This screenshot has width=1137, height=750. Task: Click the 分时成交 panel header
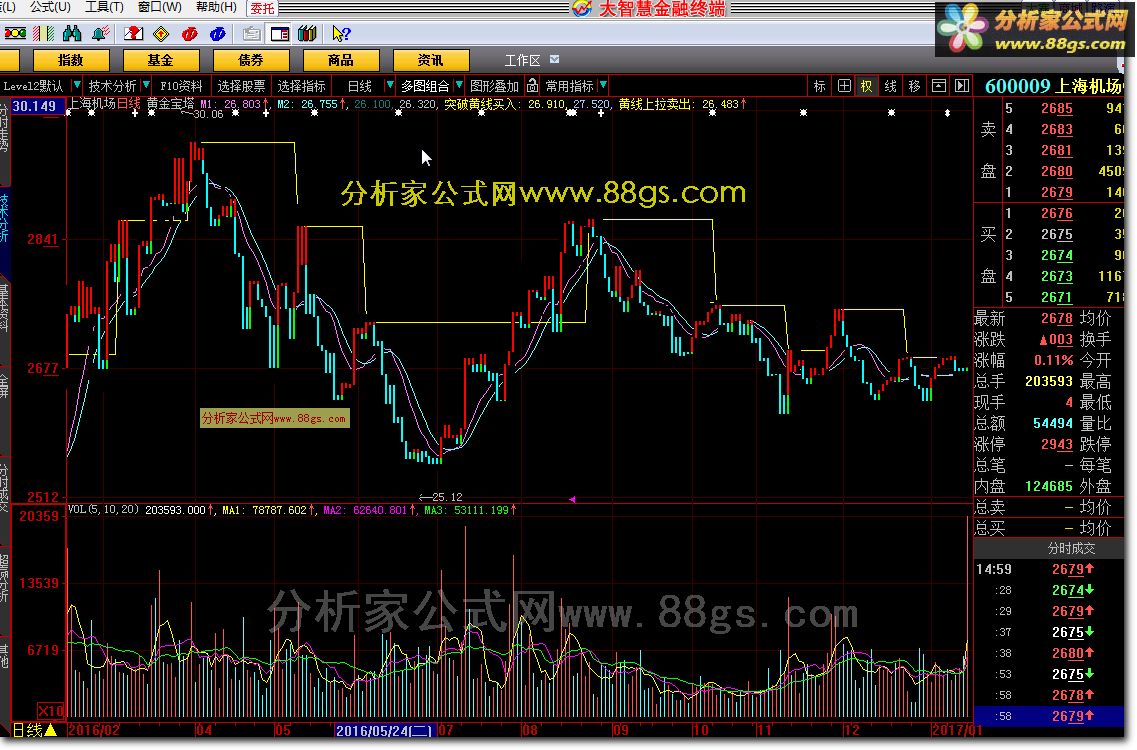[x=1071, y=548]
